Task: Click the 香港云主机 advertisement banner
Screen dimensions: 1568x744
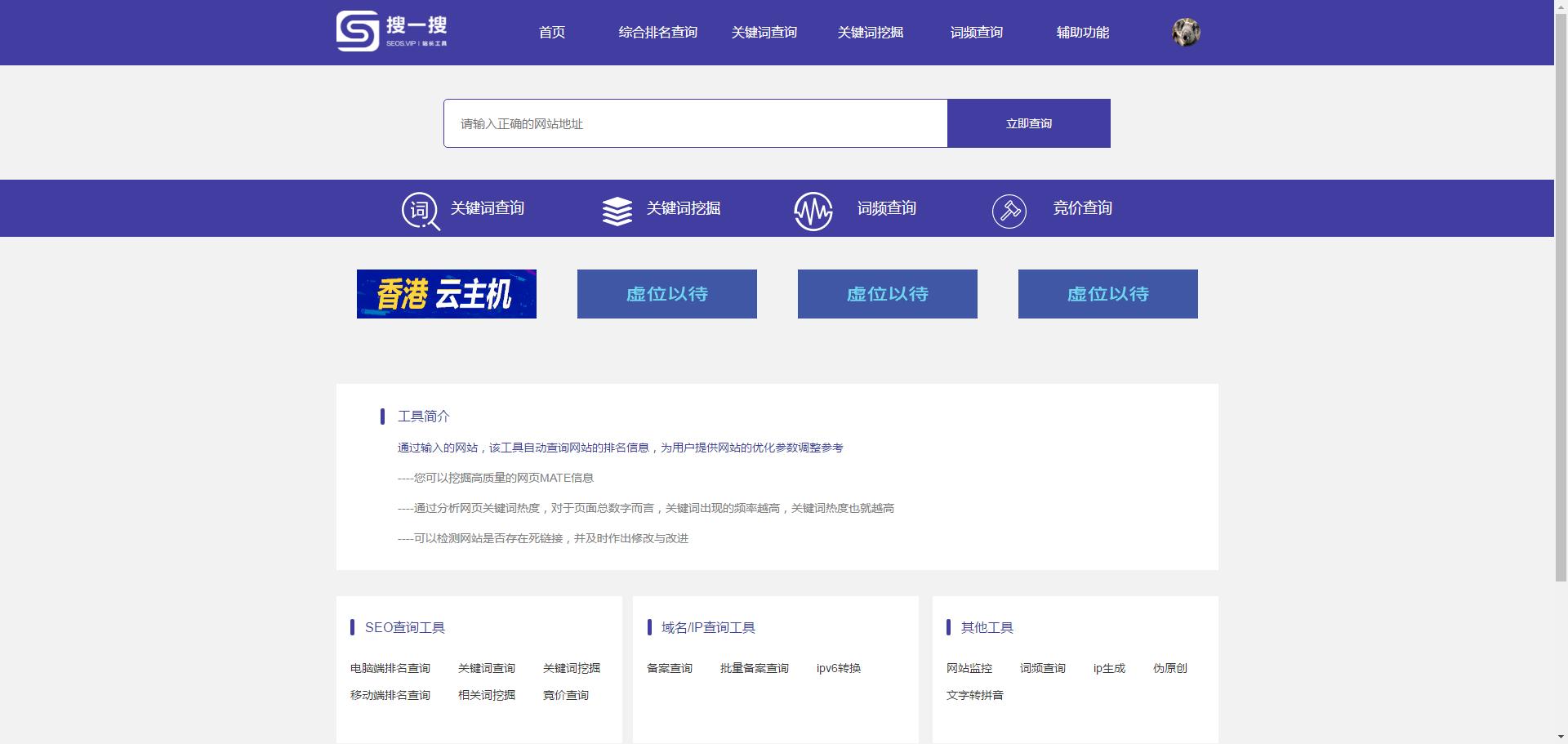Action: coord(446,293)
